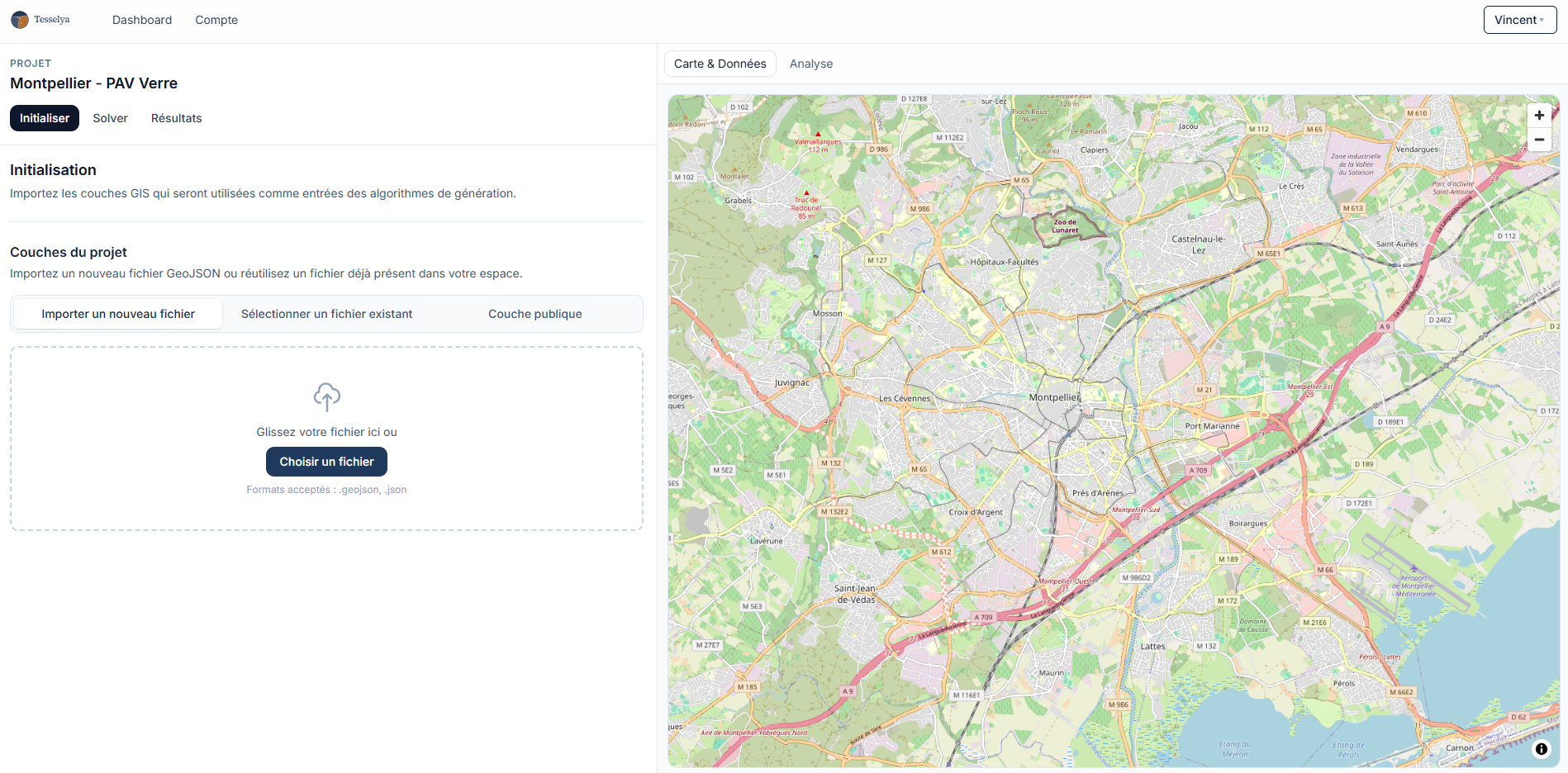Select the Initialiser step tab
Screen dimensions: 1568x773
(45, 118)
